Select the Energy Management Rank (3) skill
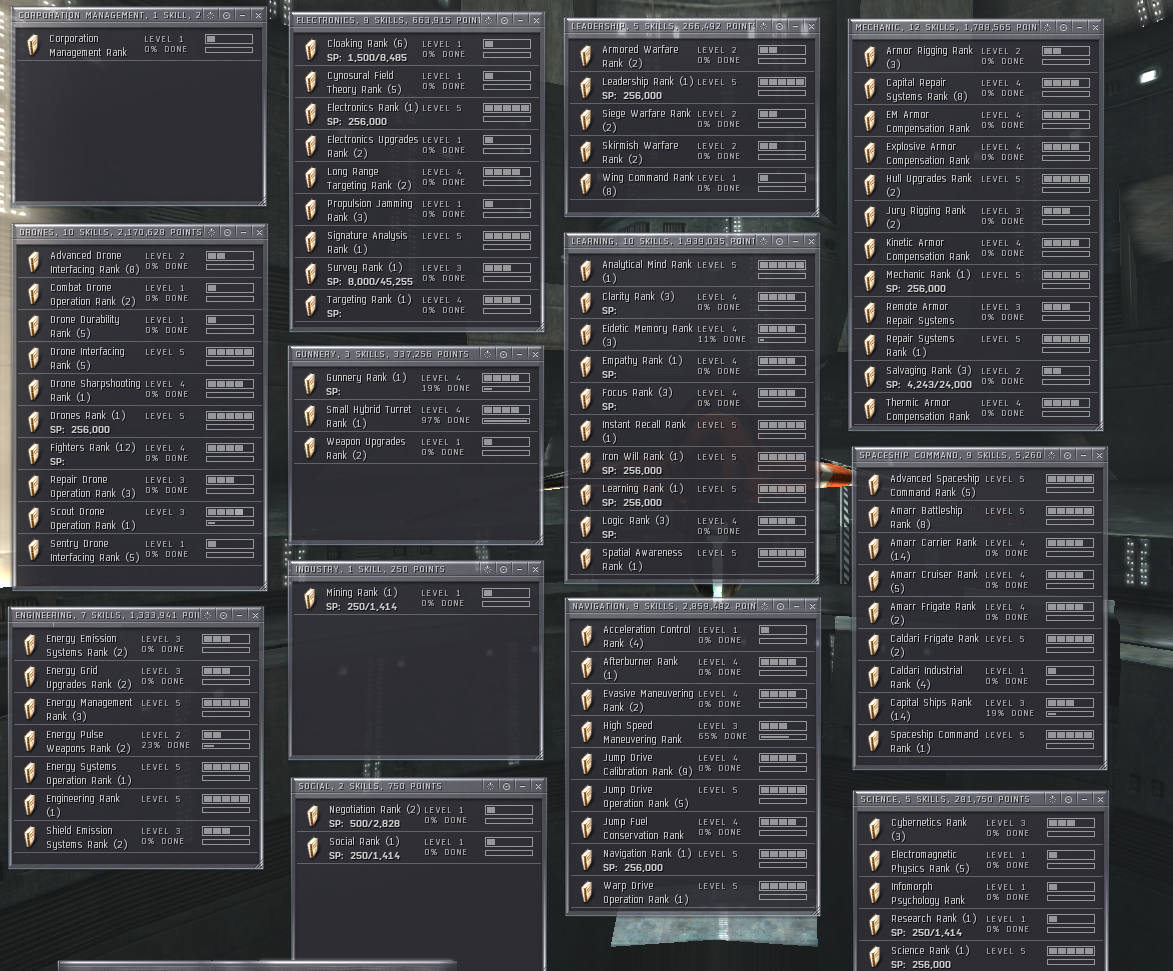Image resolution: width=1173 pixels, height=971 pixels. pyautogui.click(x=136, y=709)
